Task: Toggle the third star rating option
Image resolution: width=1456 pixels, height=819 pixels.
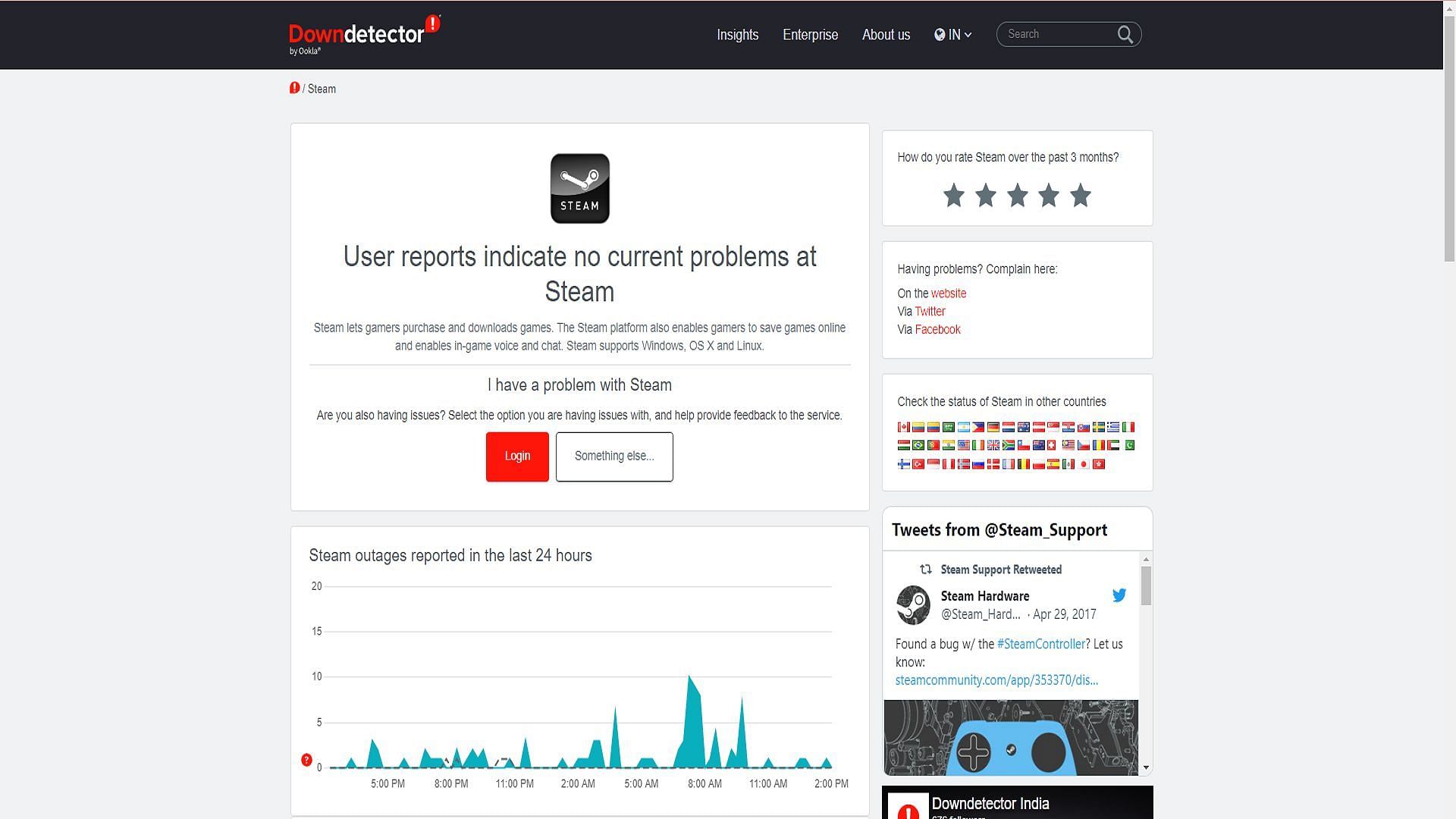Action: 1017,195
